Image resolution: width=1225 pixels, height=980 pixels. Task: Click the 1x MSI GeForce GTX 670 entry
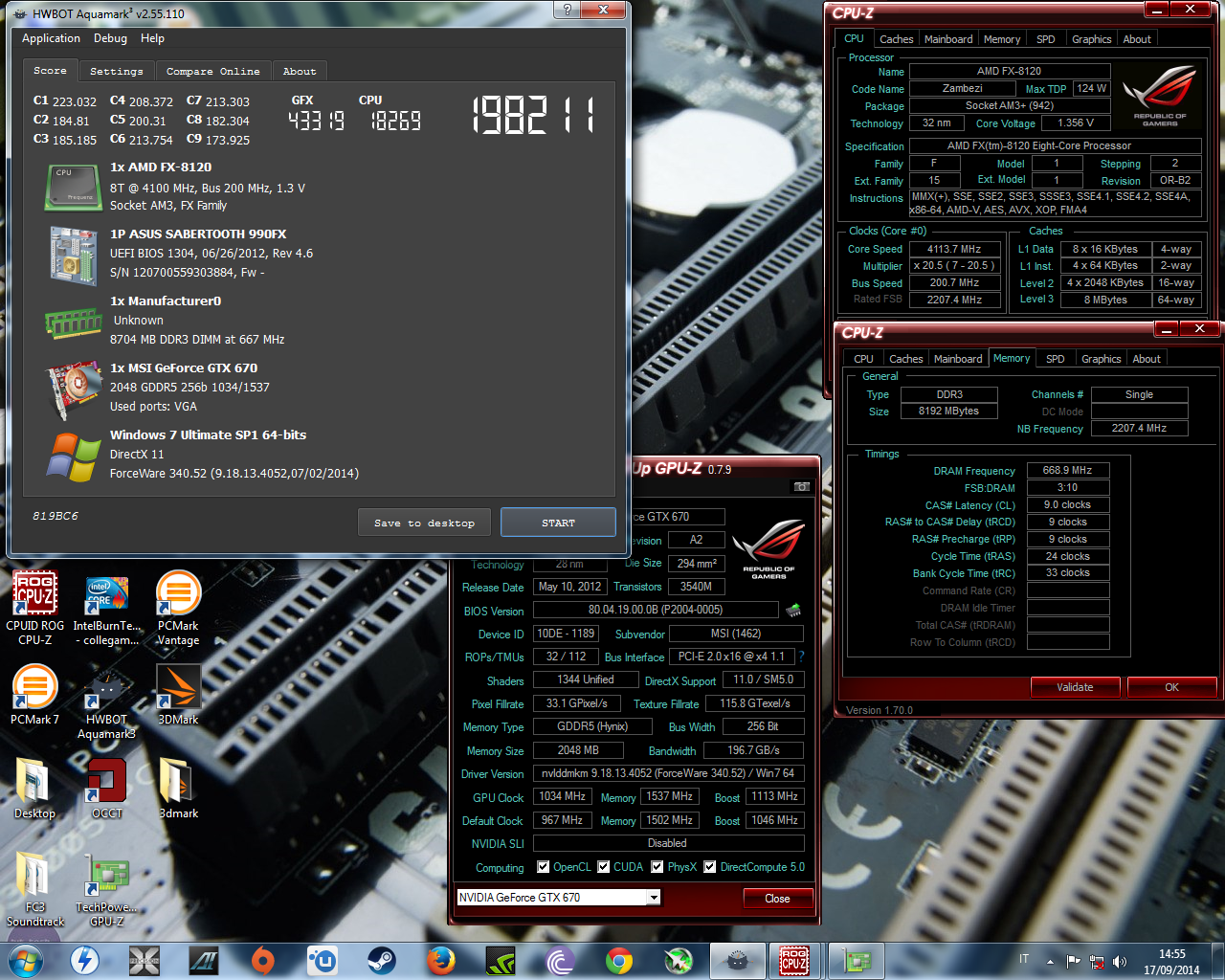pyautogui.click(x=183, y=368)
